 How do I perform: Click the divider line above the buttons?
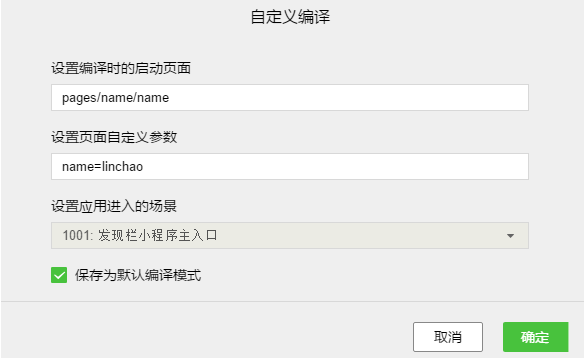click(292, 301)
